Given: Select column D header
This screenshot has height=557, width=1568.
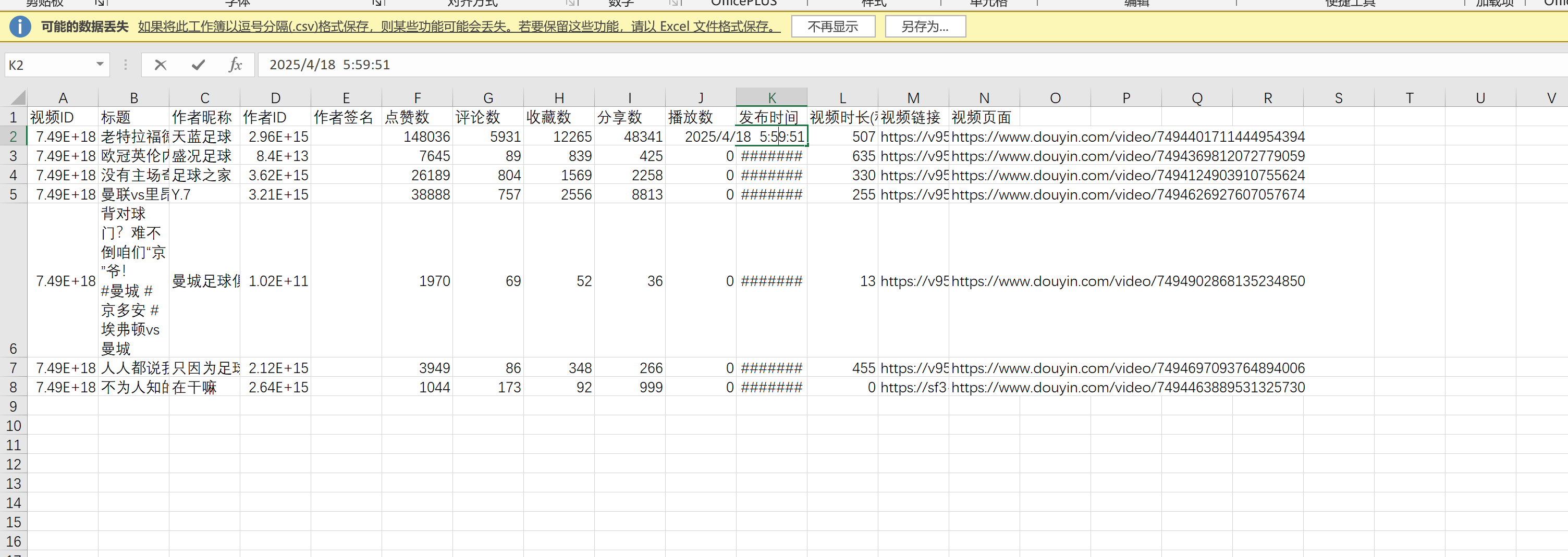Looking at the screenshot, I should pos(276,98).
